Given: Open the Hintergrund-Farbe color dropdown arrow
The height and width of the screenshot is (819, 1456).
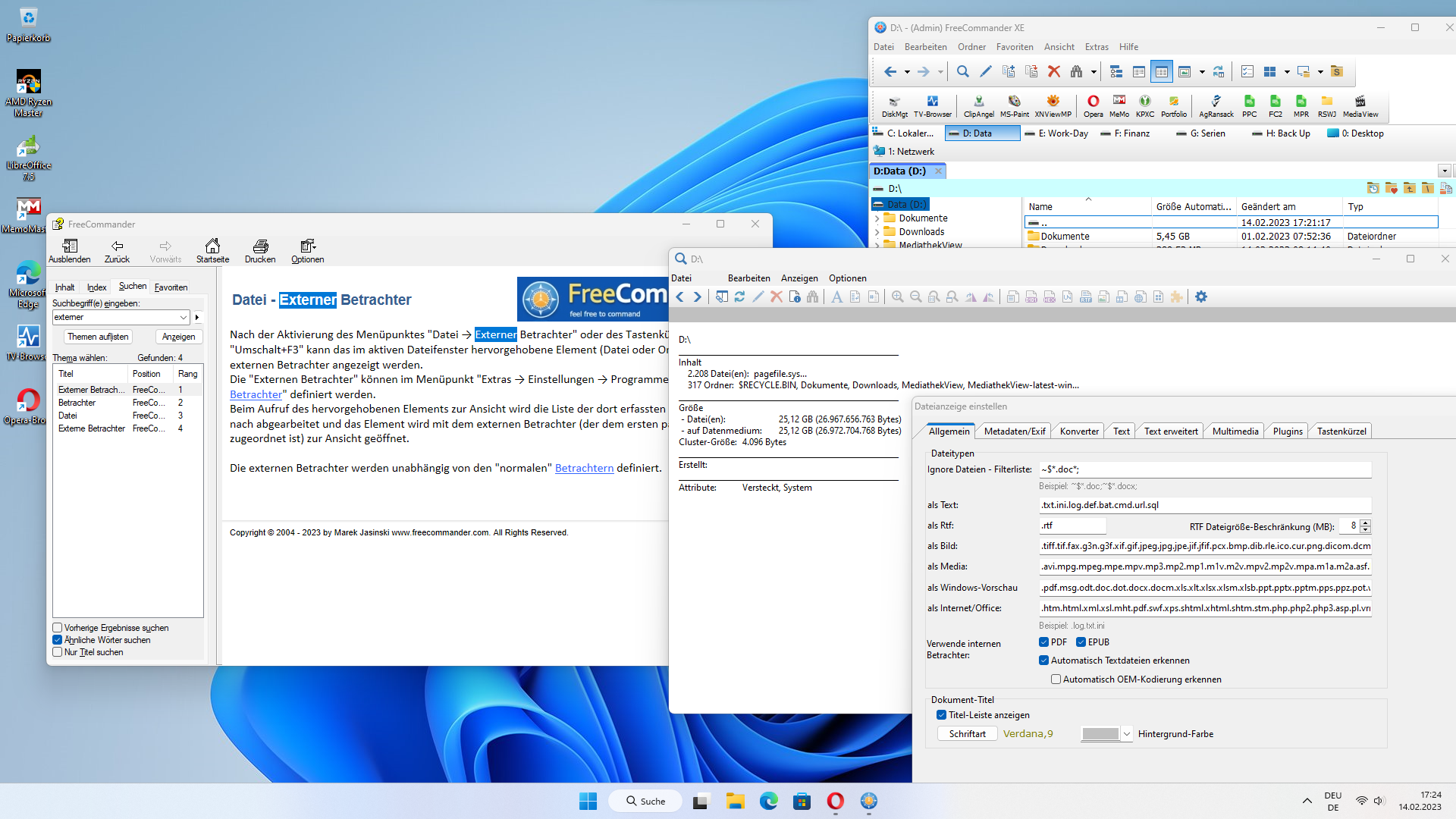Looking at the screenshot, I should 1127,734.
